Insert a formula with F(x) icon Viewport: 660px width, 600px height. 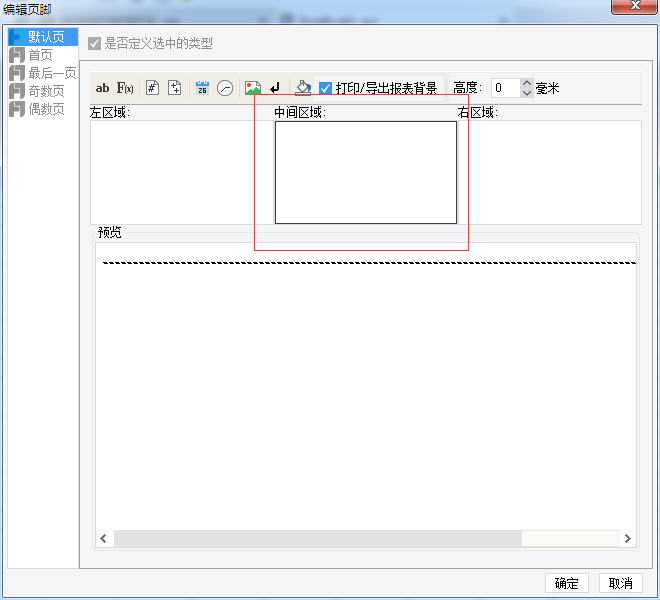point(125,88)
